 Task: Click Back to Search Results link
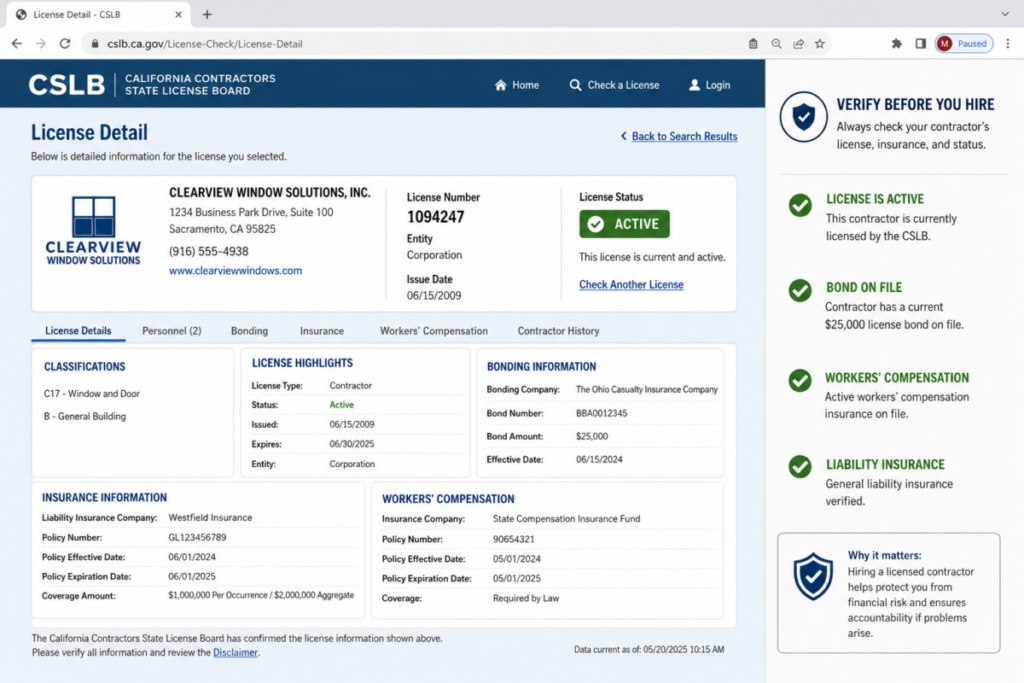(x=684, y=136)
